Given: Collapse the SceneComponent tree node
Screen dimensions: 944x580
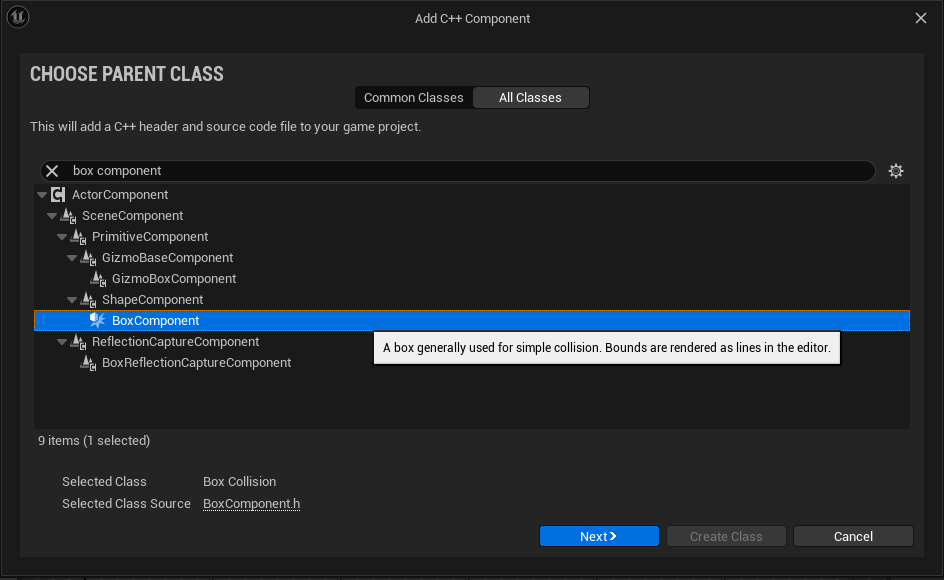Looking at the screenshot, I should (52, 216).
